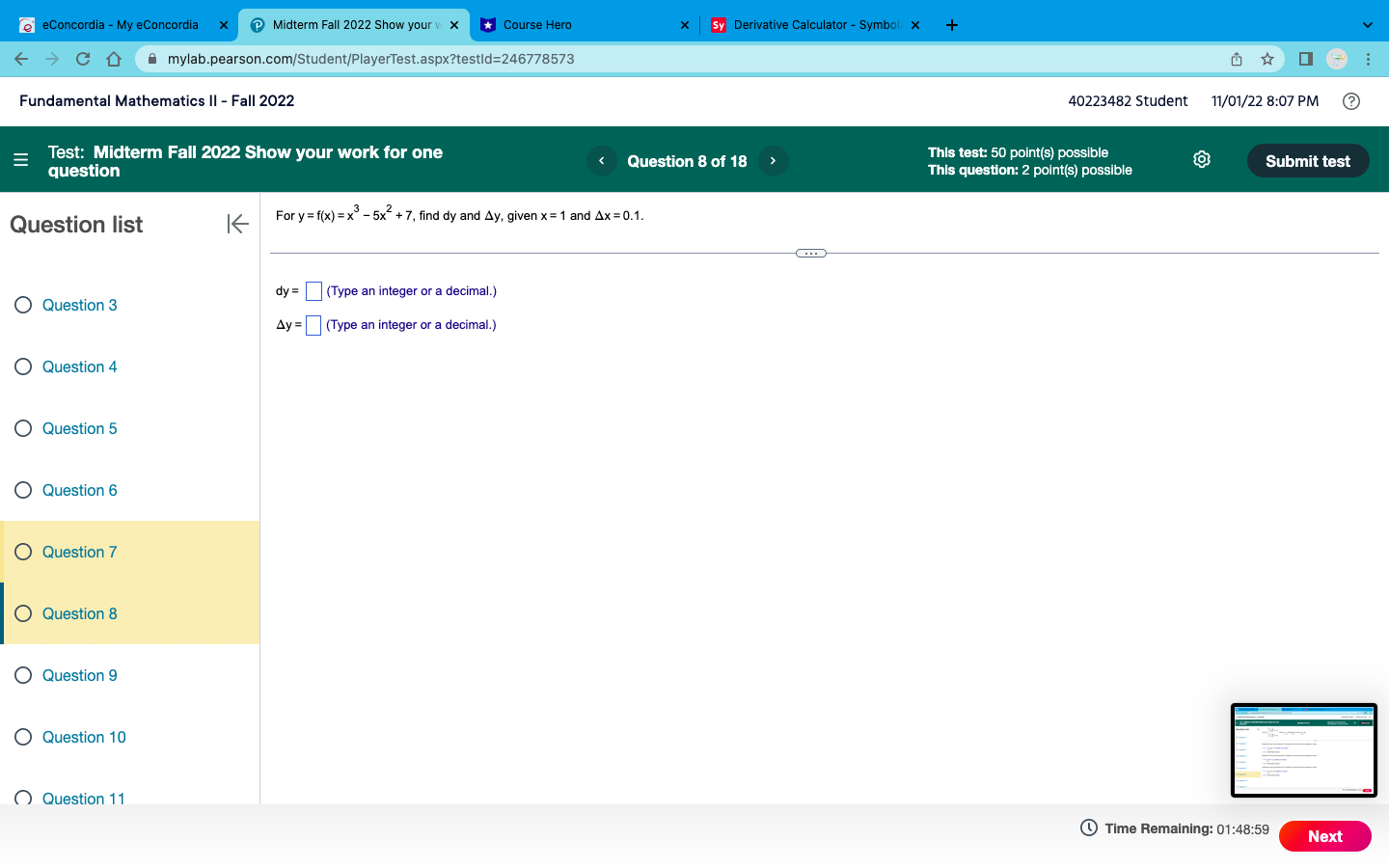Select Question 6 radio circle

tap(23, 490)
